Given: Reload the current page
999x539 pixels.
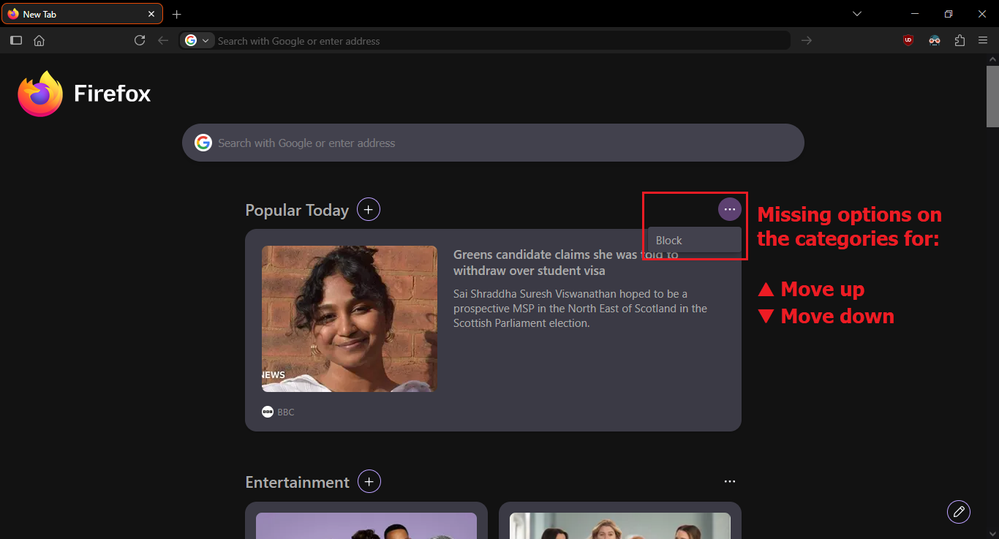Looking at the screenshot, I should point(140,41).
